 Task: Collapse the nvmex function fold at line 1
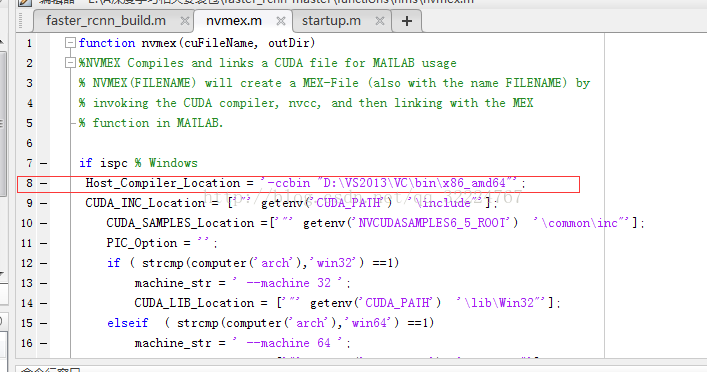pyautogui.click(x=70, y=43)
